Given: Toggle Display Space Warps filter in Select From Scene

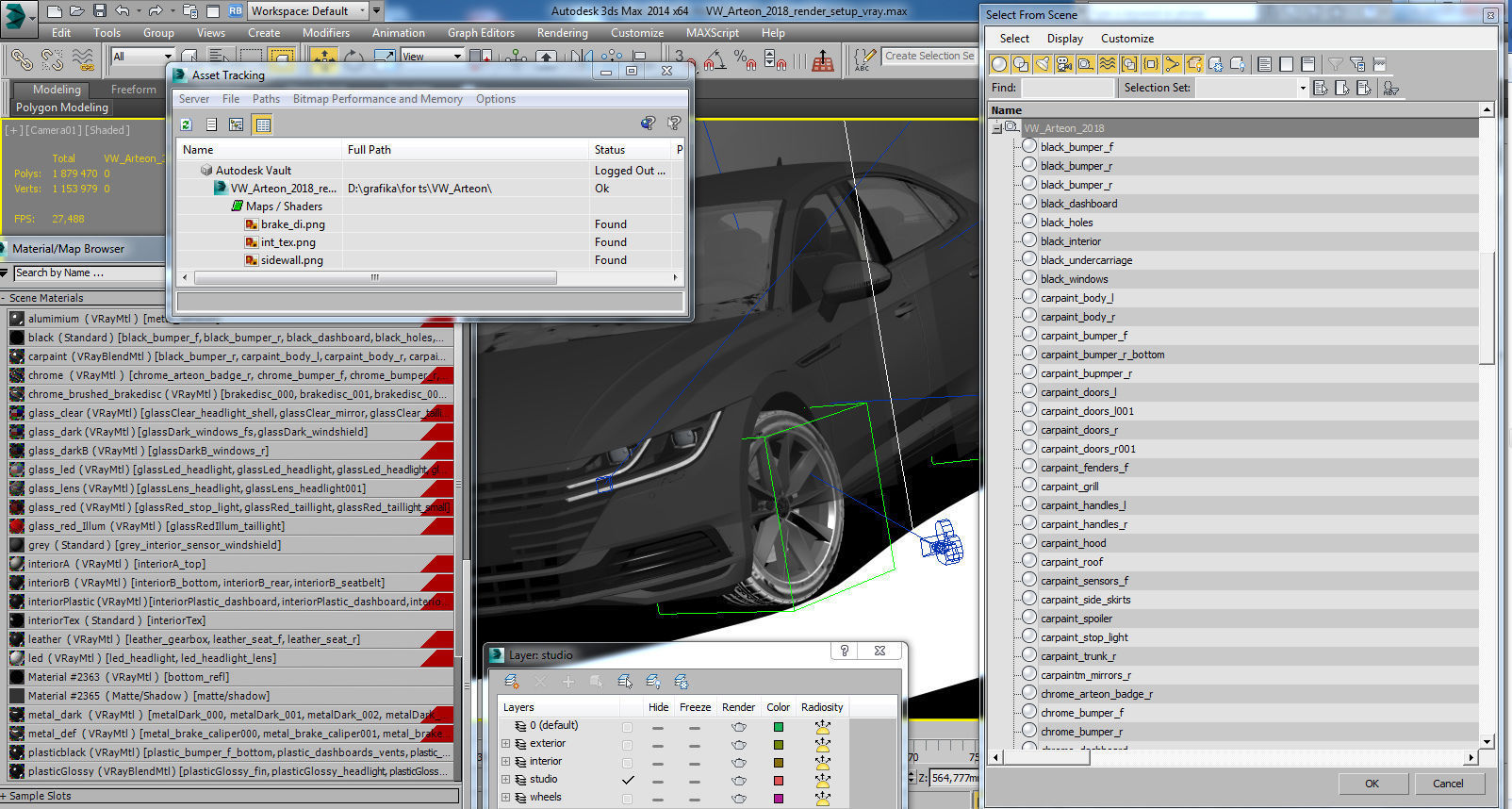Looking at the screenshot, I should (1108, 64).
